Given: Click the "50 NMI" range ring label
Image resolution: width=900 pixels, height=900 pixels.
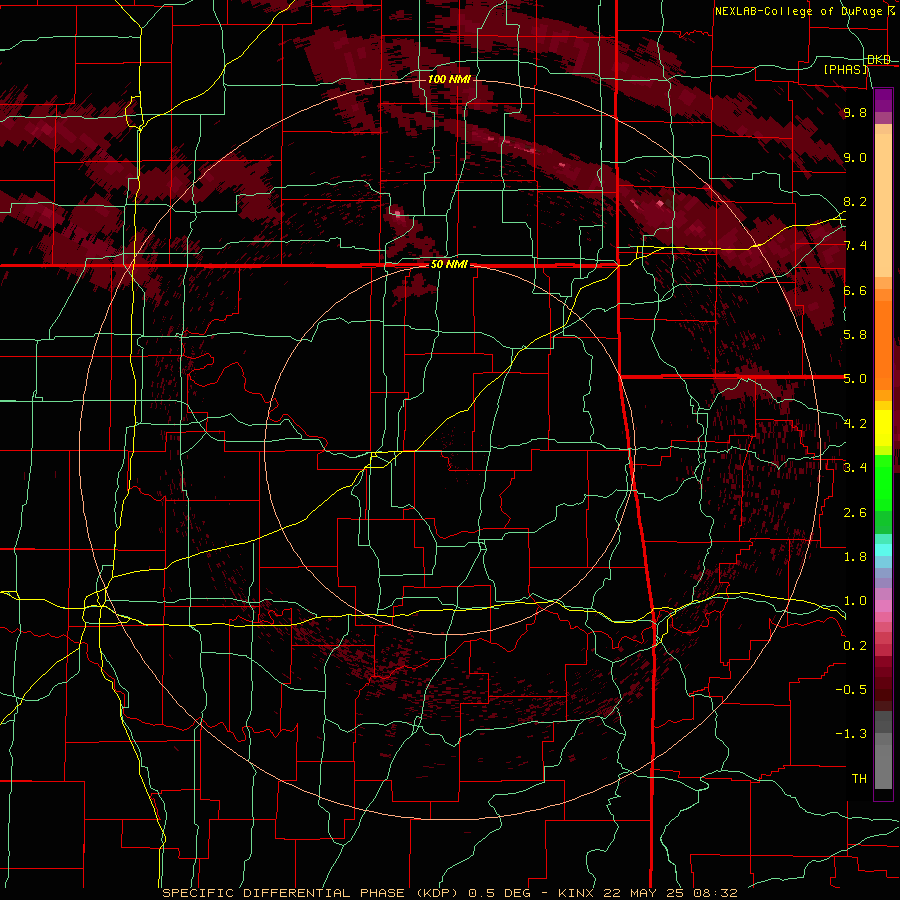Looking at the screenshot, I should point(449,265).
